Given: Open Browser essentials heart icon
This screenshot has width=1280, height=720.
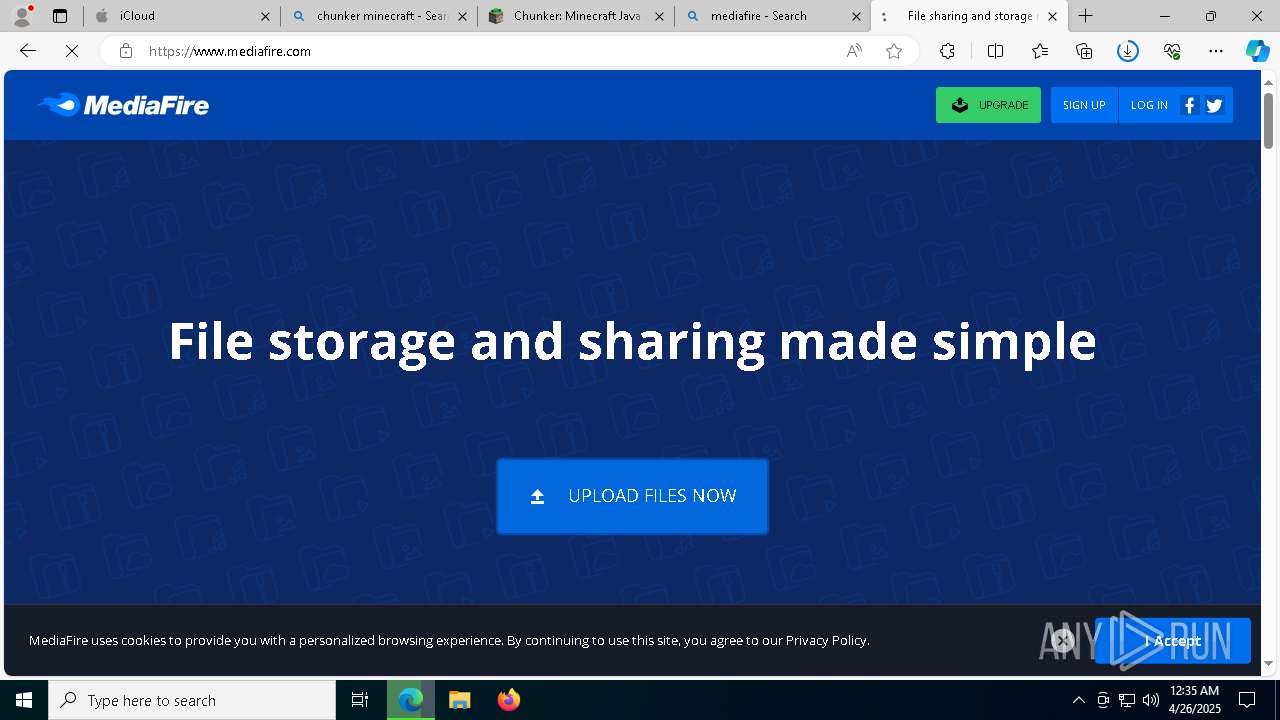Looking at the screenshot, I should (1172, 51).
